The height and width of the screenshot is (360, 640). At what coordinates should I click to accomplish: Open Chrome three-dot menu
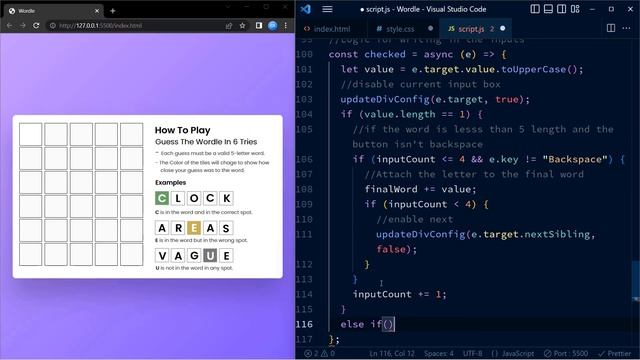pyautogui.click(x=286, y=25)
